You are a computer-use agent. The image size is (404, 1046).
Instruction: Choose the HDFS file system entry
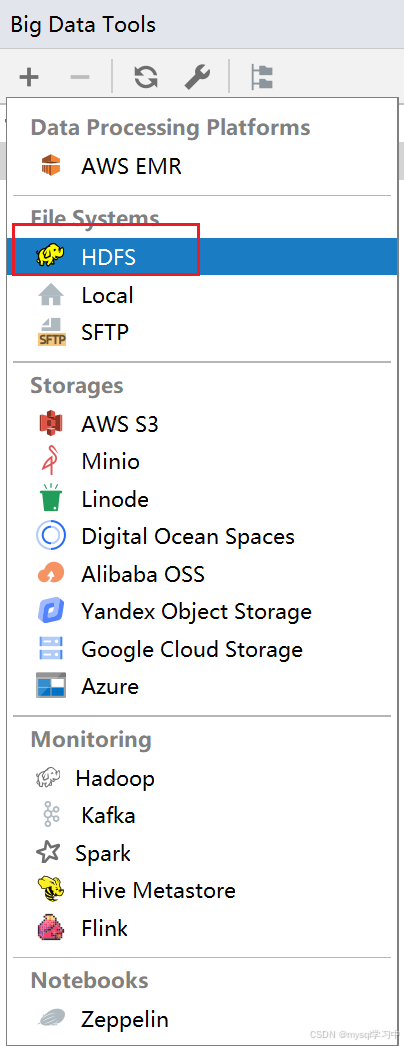pos(202,257)
